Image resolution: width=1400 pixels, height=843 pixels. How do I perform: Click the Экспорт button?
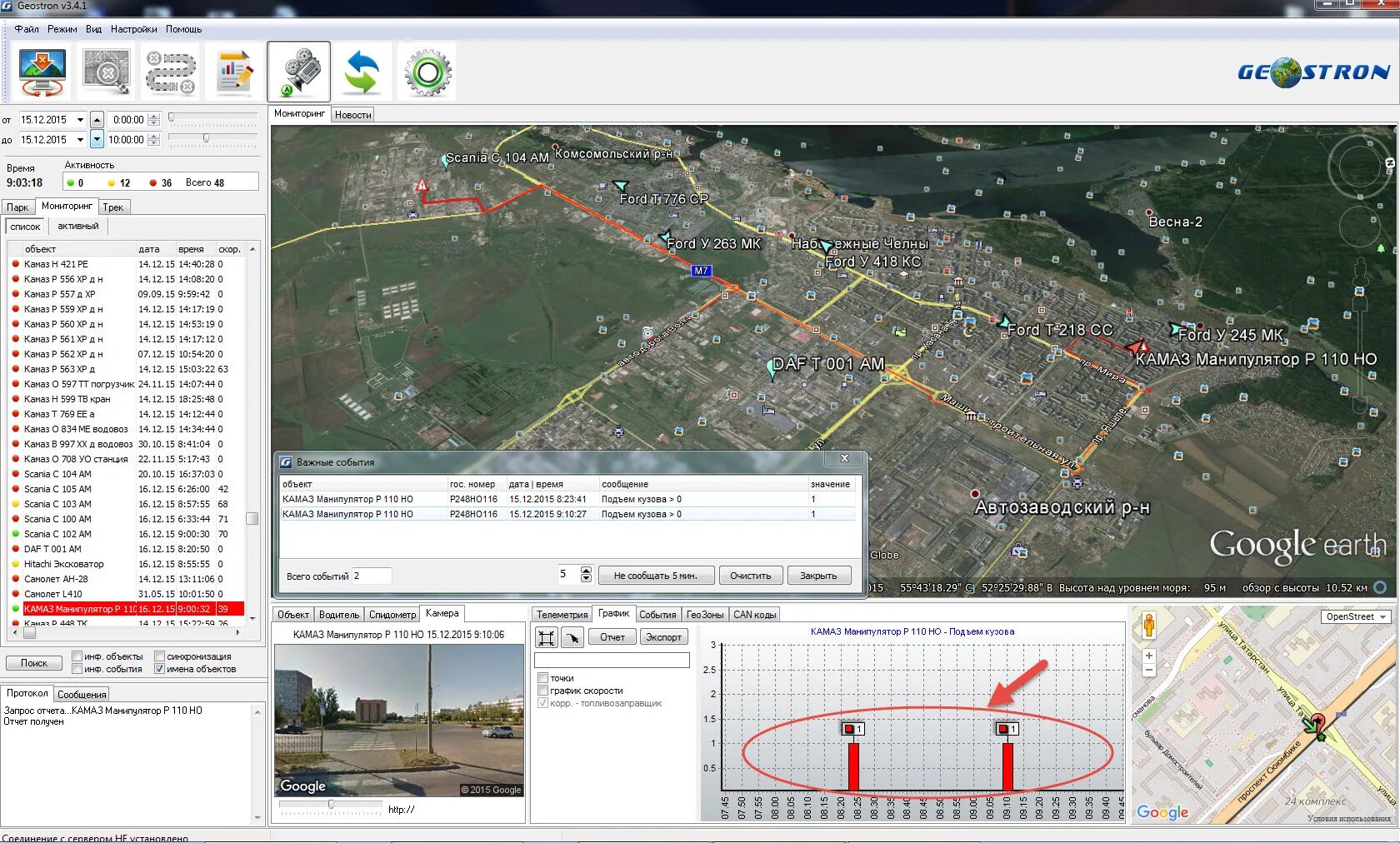coord(664,637)
